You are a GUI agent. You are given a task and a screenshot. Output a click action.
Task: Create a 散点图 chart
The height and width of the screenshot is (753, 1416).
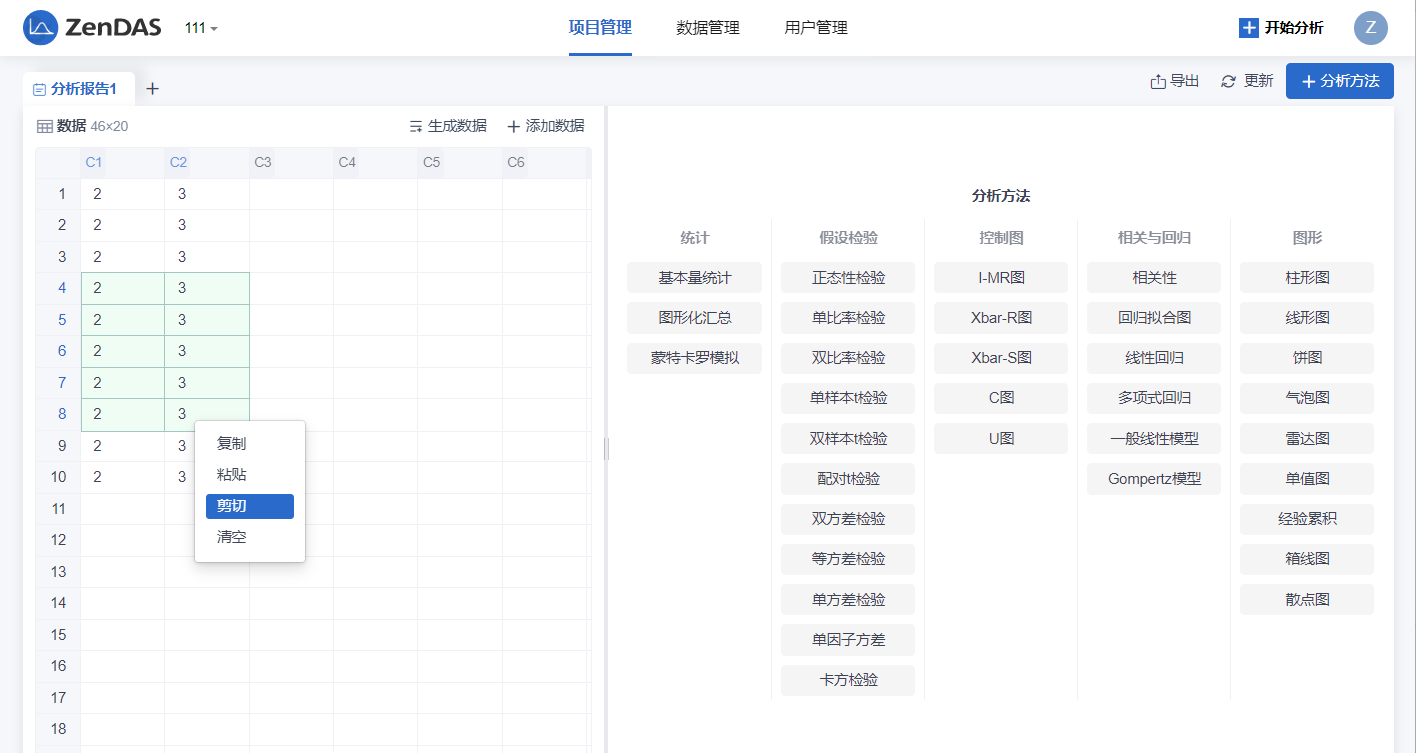[1307, 600]
